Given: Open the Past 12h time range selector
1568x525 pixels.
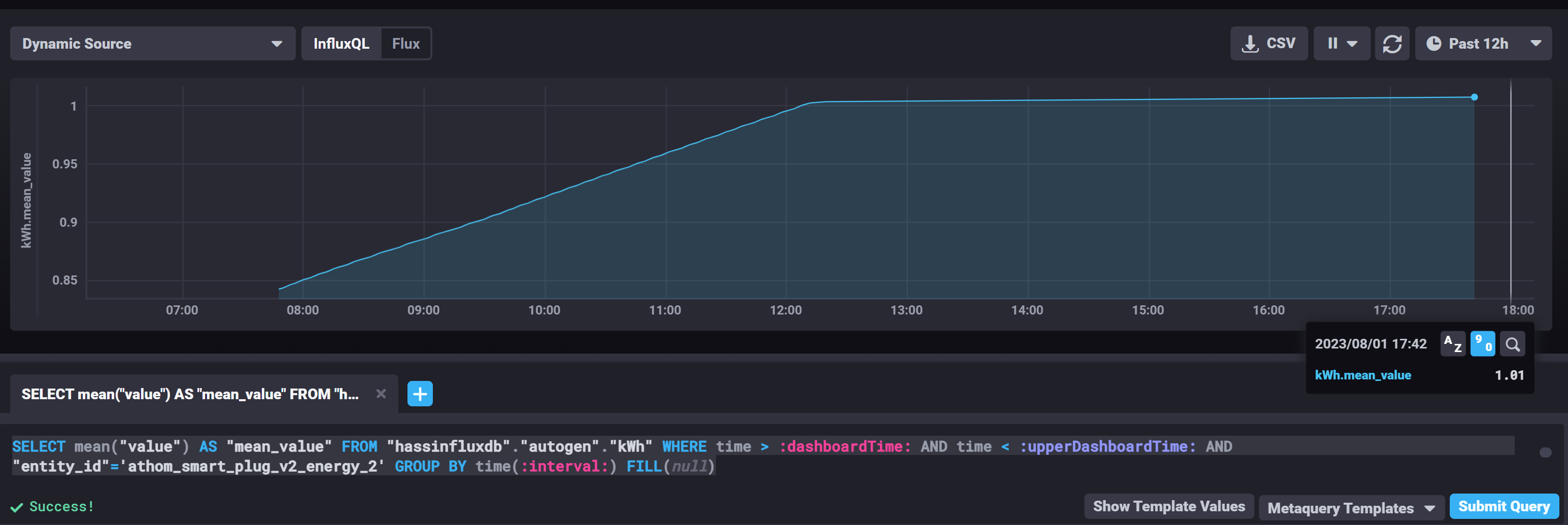Looking at the screenshot, I should point(1483,43).
